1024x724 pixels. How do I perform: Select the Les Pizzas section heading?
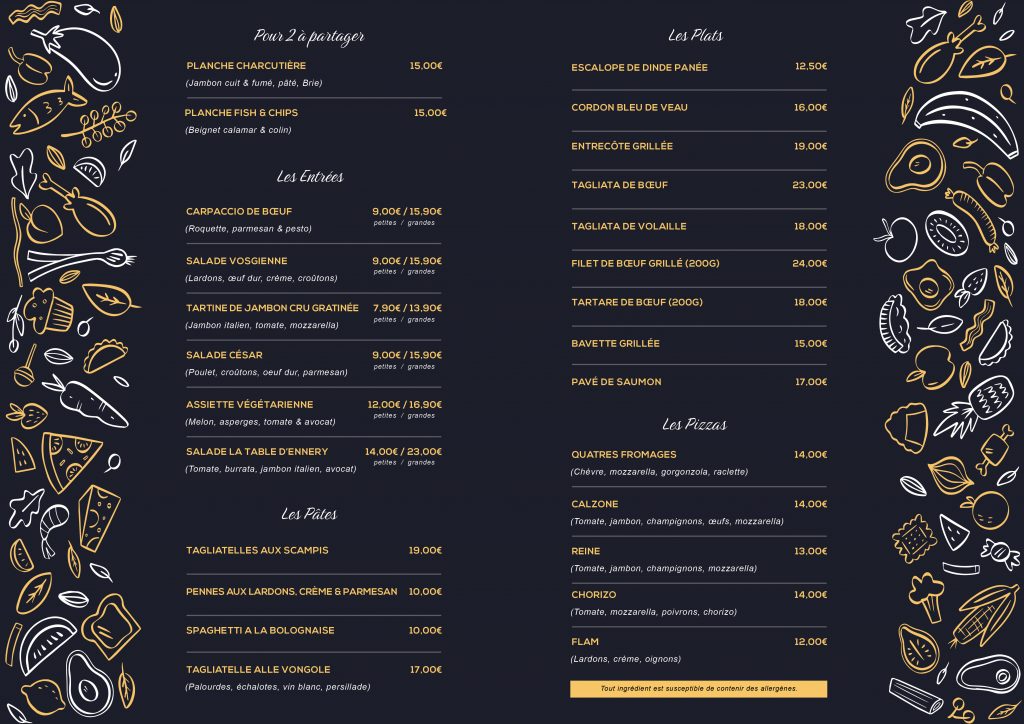[694, 425]
